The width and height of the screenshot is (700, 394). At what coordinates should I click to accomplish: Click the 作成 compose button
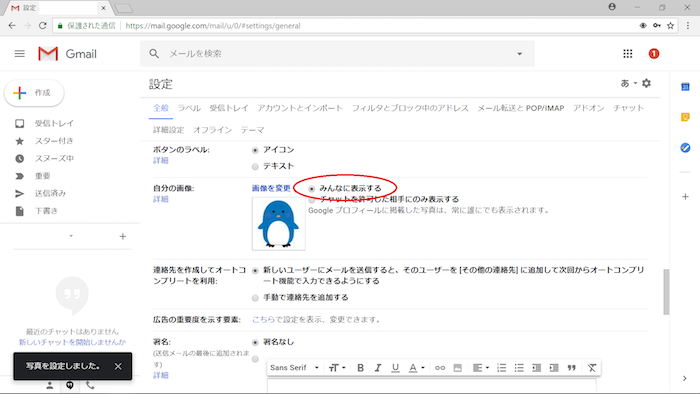point(34,93)
